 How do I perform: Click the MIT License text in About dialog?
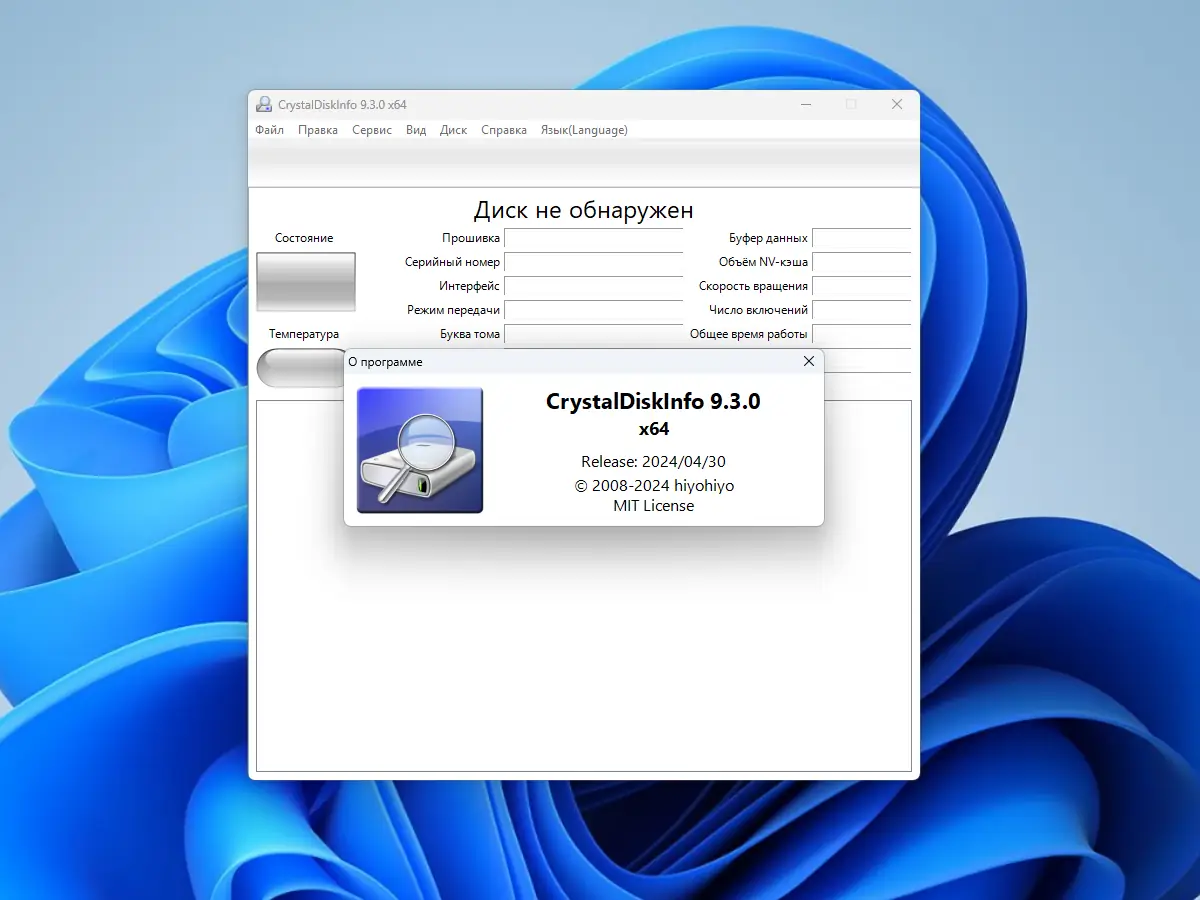click(654, 506)
